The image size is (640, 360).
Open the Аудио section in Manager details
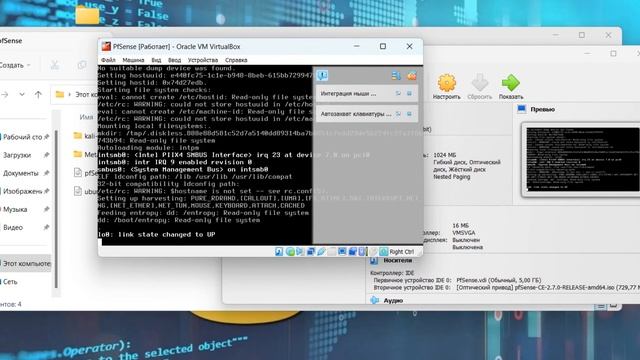pos(393,300)
